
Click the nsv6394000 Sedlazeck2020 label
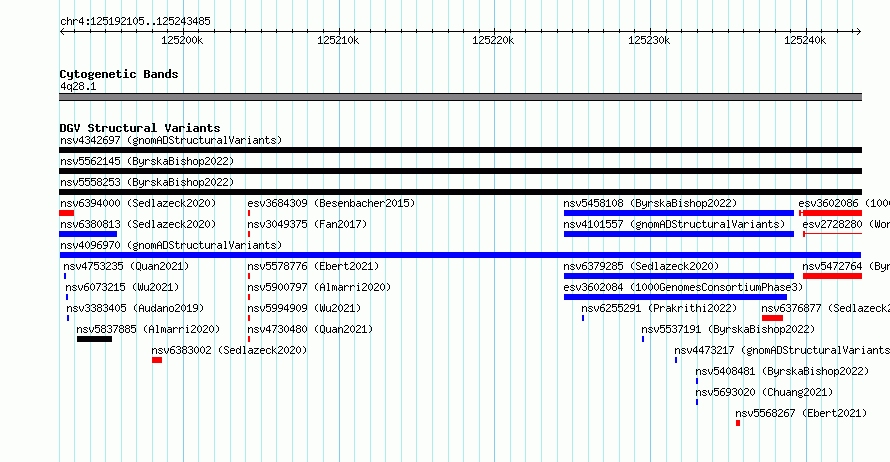point(138,203)
